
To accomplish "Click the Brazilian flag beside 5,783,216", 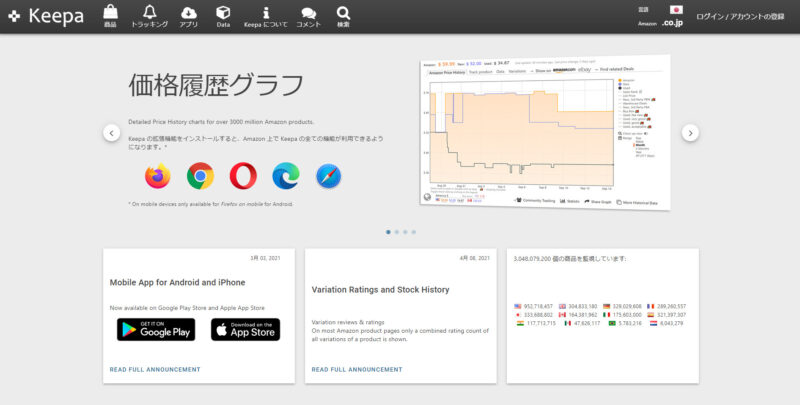I will point(612,323).
